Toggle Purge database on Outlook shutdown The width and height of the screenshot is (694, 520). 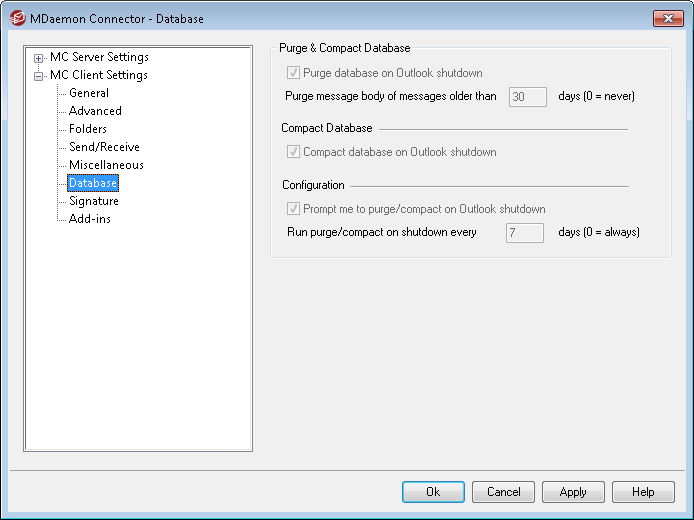coord(293,73)
